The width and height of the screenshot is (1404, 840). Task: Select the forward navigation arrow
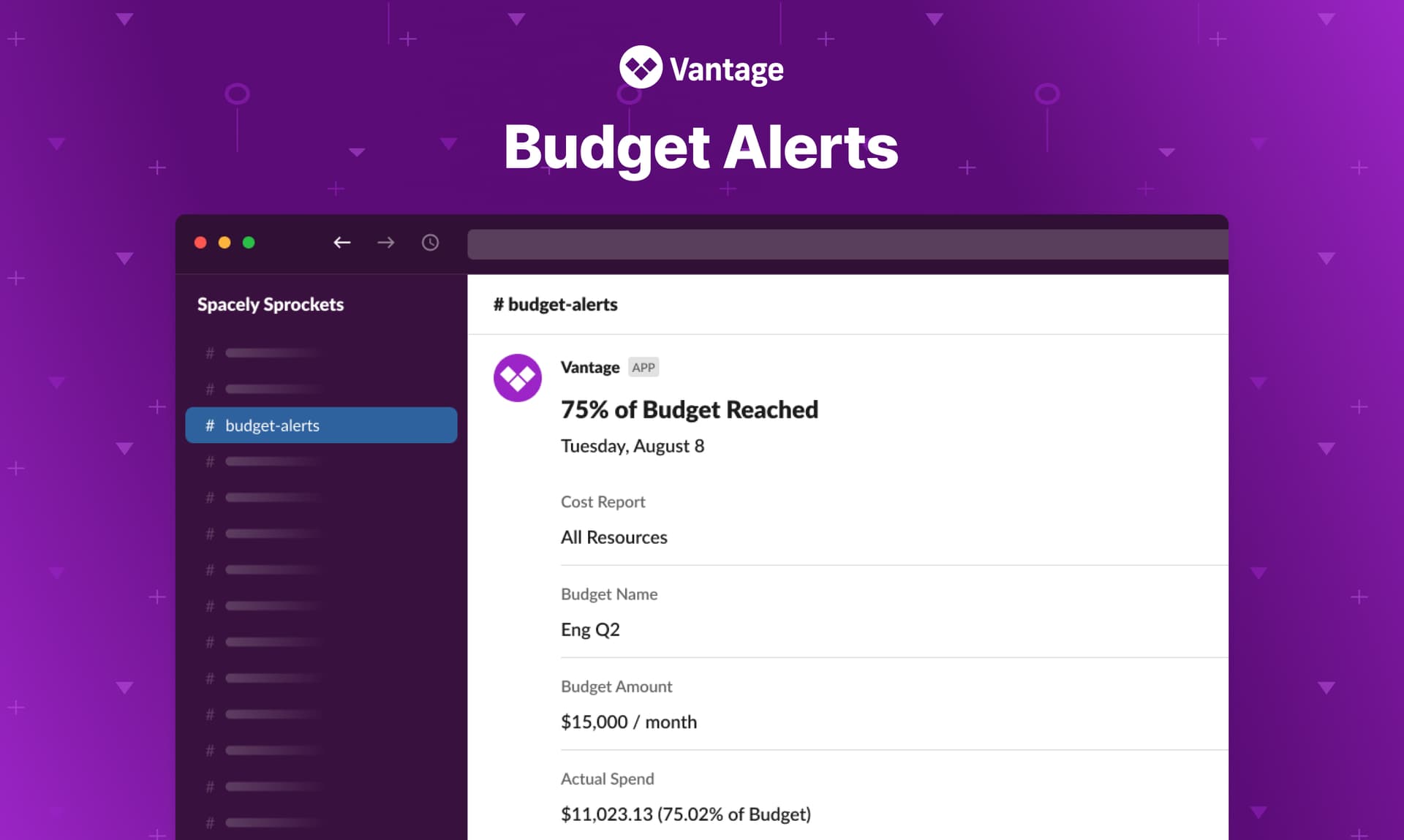(x=385, y=243)
